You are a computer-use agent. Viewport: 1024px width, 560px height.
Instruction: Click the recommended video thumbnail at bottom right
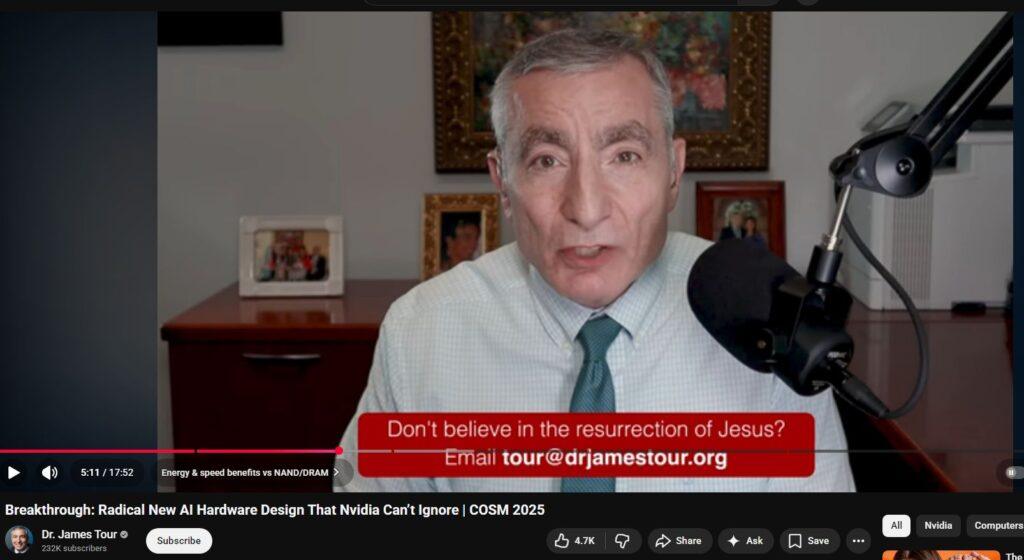point(940,555)
